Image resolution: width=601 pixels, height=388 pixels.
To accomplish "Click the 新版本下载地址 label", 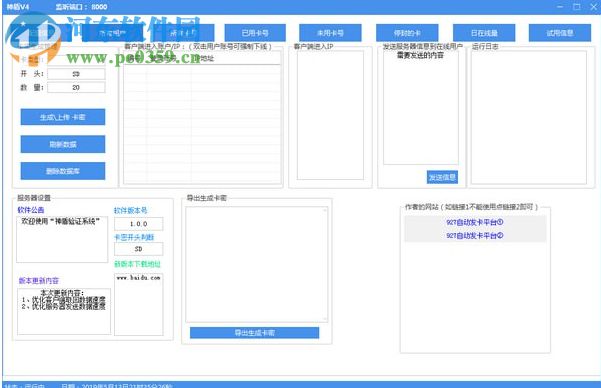I will 137,264.
